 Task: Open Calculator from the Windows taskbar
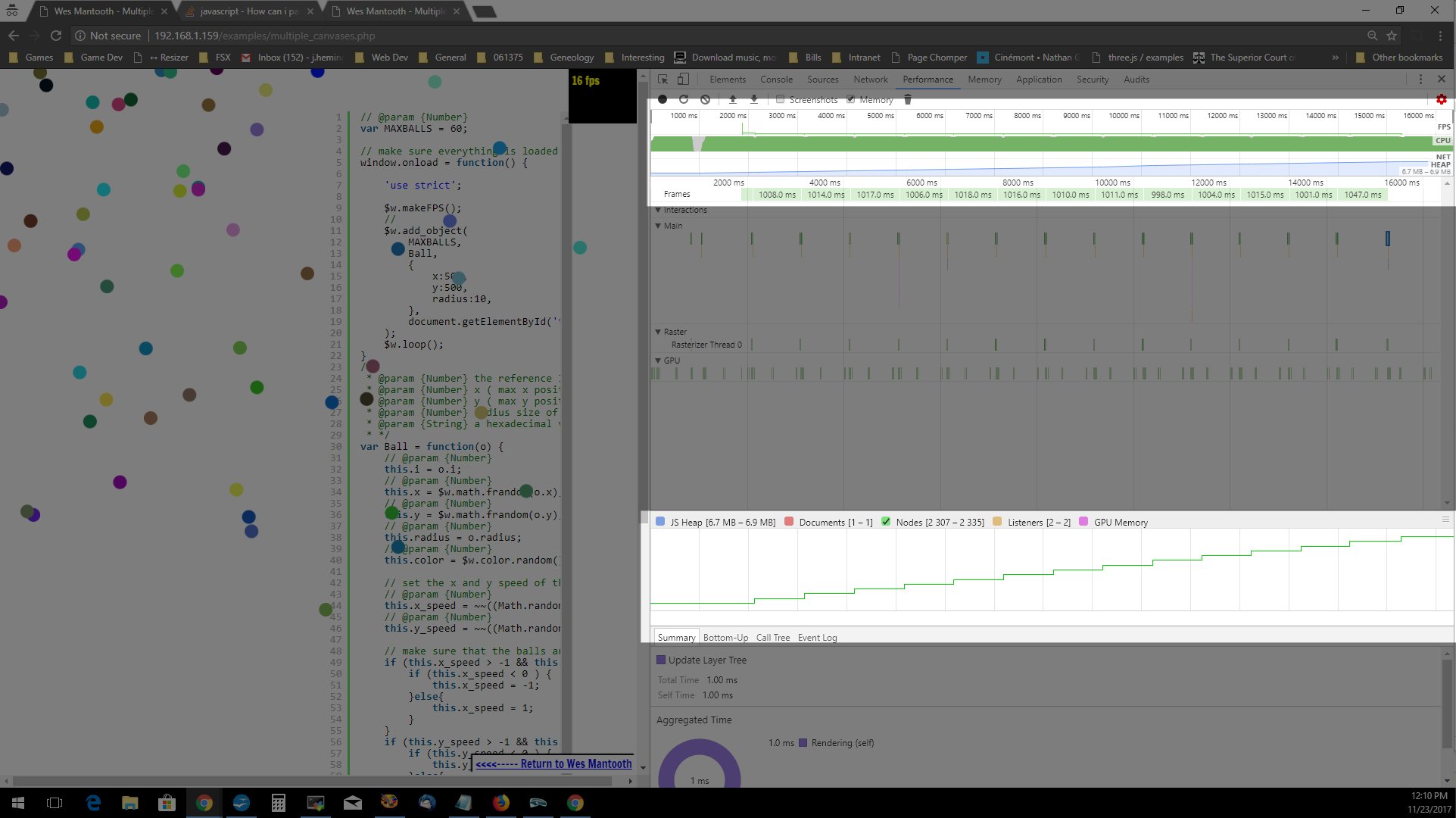[x=278, y=803]
